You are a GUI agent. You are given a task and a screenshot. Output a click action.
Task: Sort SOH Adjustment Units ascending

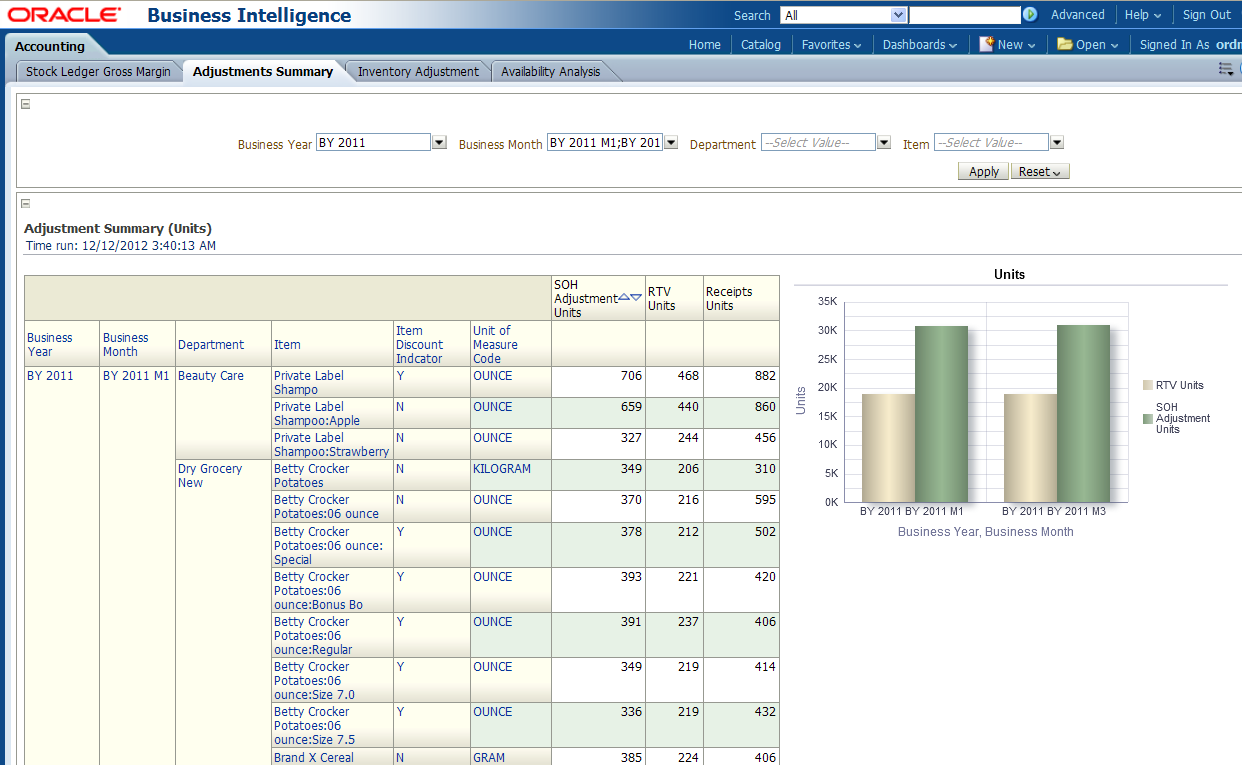(624, 297)
